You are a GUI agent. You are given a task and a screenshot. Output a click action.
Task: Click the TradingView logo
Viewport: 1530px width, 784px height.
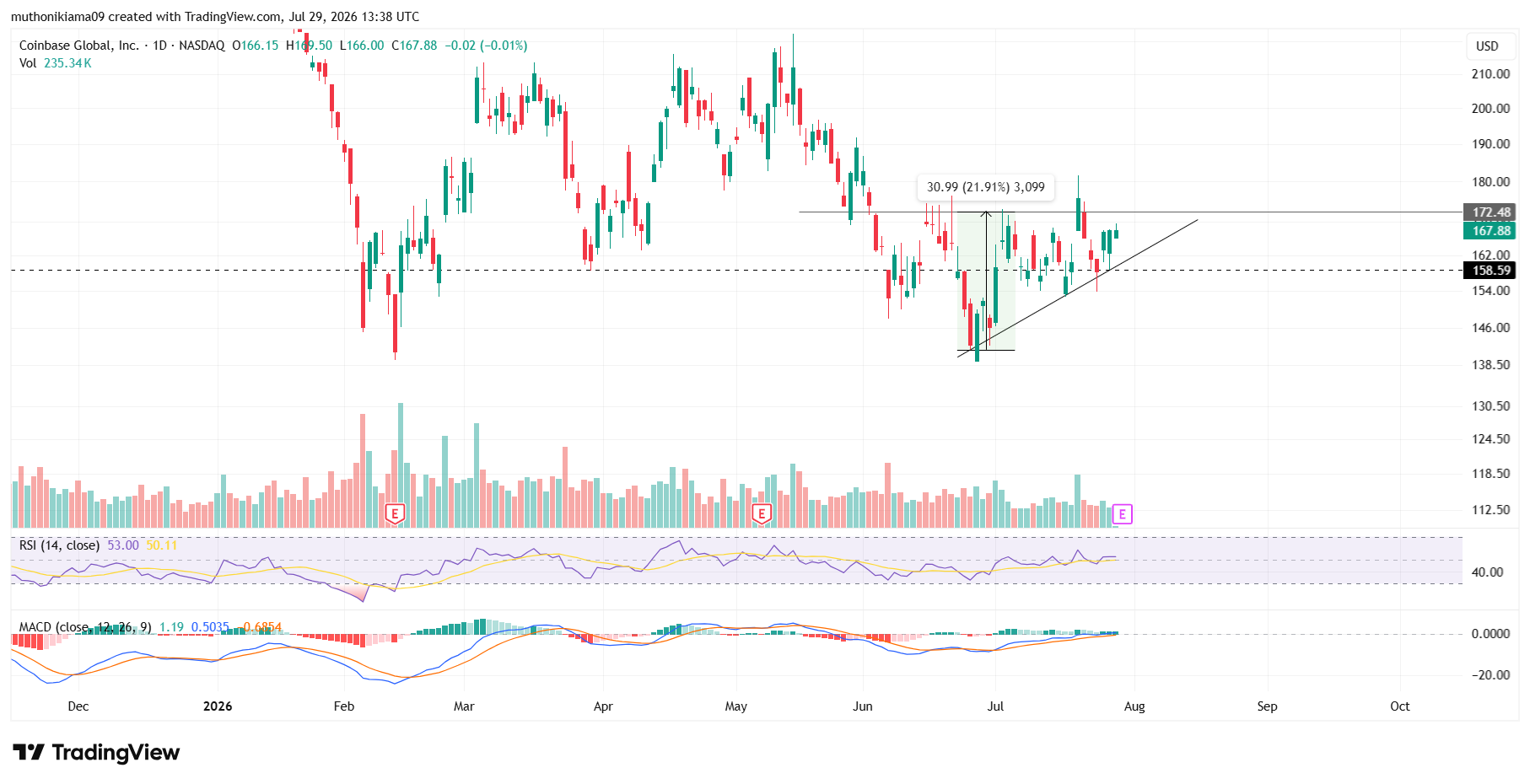(x=96, y=752)
